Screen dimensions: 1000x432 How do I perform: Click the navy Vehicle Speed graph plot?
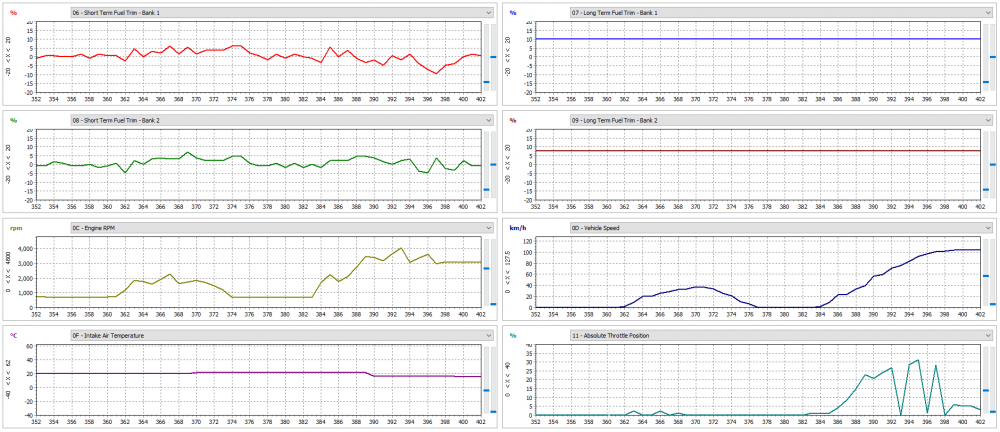click(758, 272)
